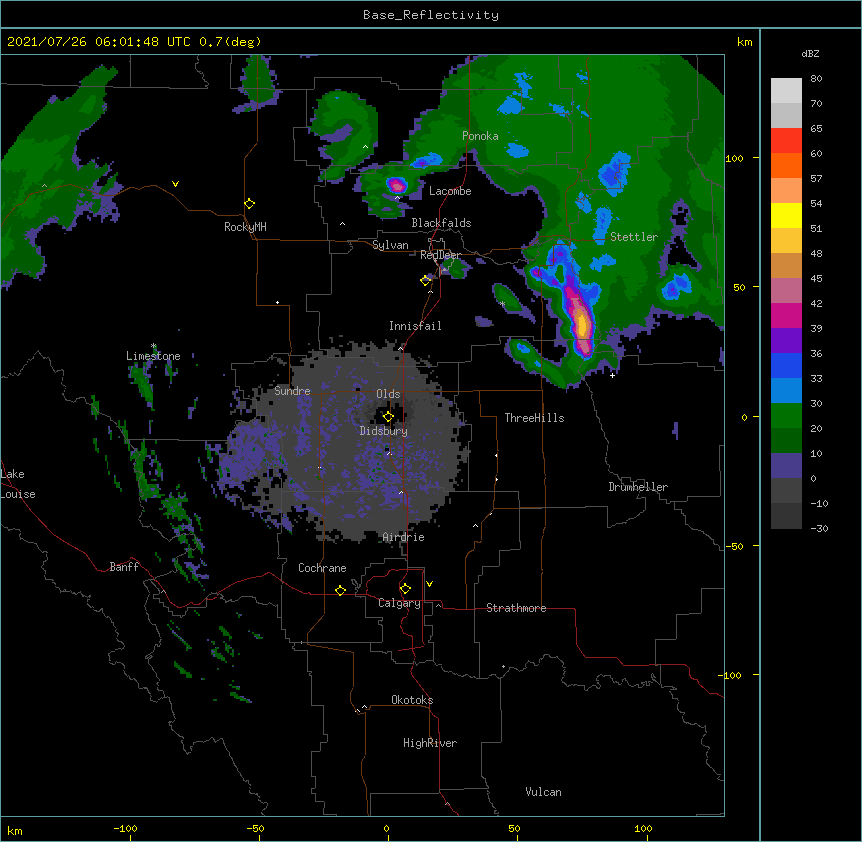Image resolution: width=862 pixels, height=842 pixels.
Task: Click the Lacombe city label
Action: tap(450, 191)
